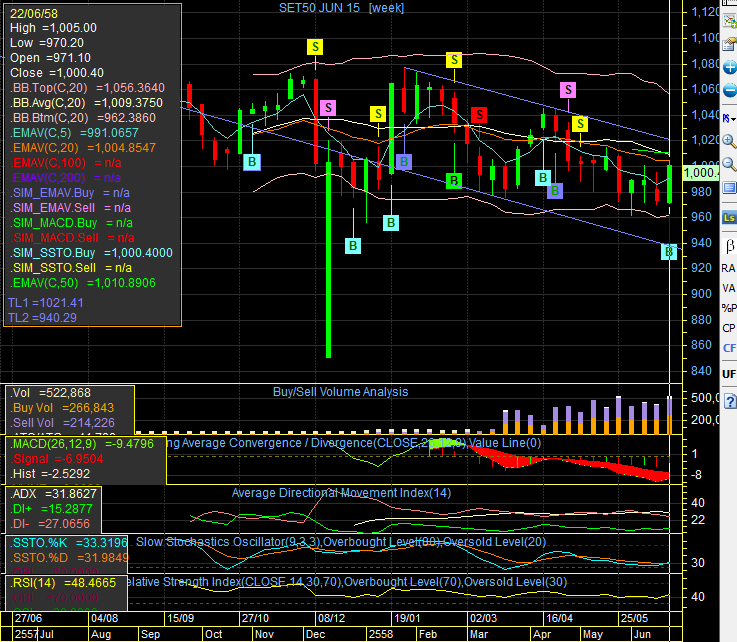Screen dimensions: 737x642
Task: Click the pink S sell marker near 08/12
Action: 328,108
